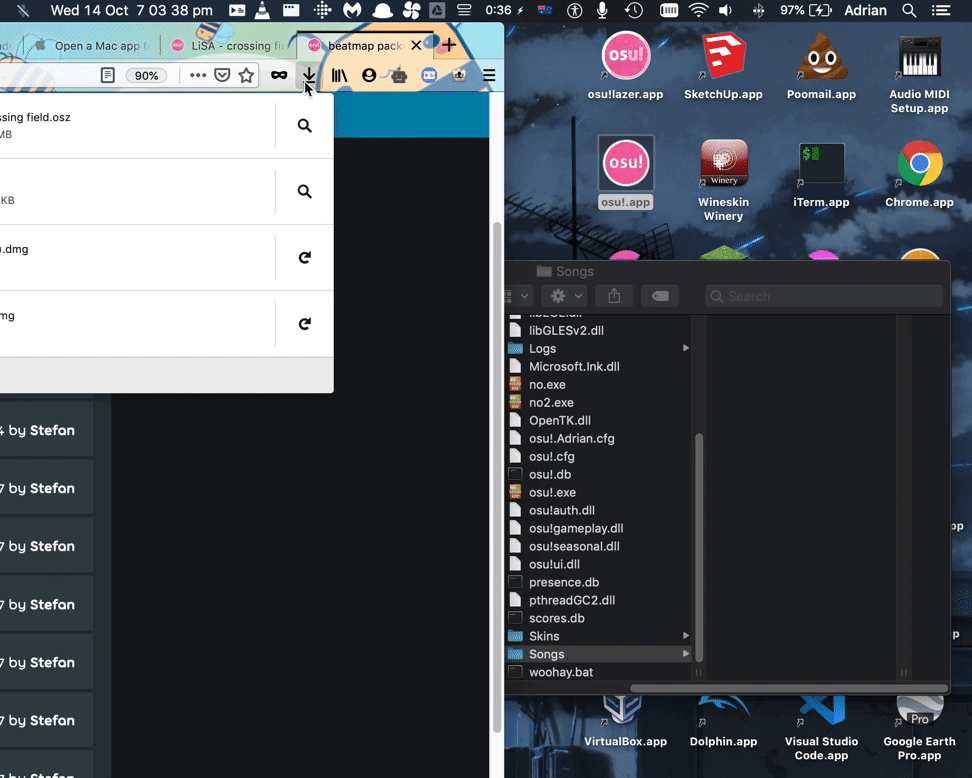Screen dimensions: 972x778
Task: Select iTerm.app on the desktop
Action: pos(821,175)
